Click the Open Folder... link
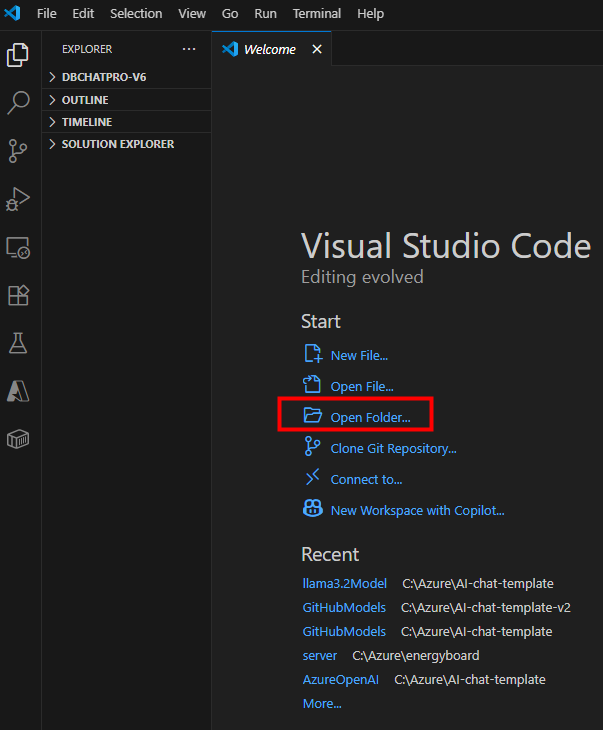Viewport: 603px width, 730px height. point(370,418)
